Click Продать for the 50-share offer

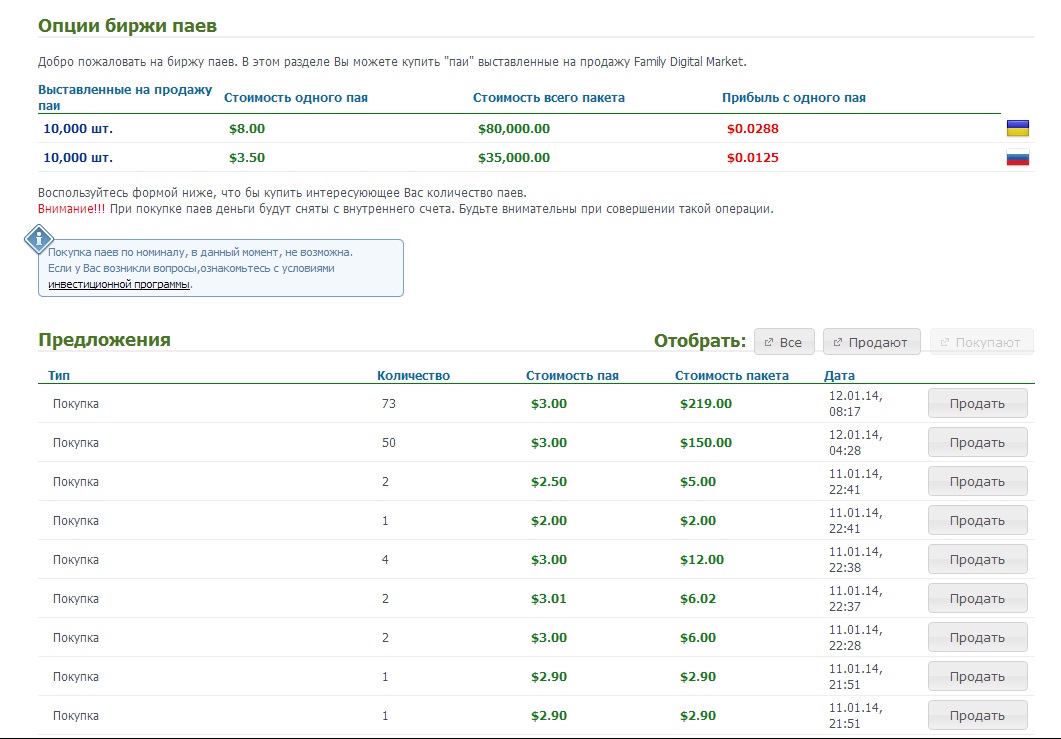tap(977, 443)
